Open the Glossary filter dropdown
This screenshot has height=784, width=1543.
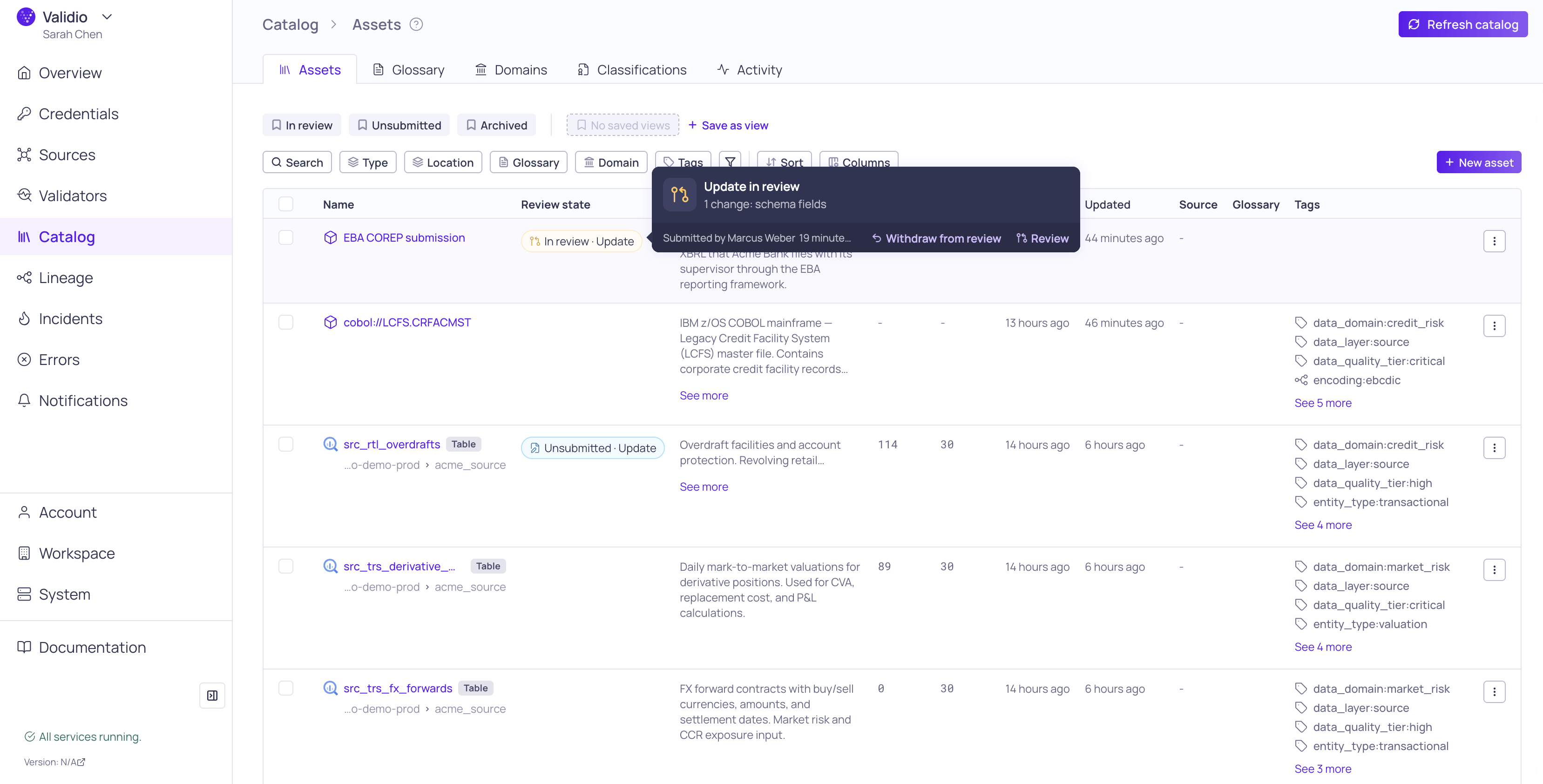[x=528, y=162]
